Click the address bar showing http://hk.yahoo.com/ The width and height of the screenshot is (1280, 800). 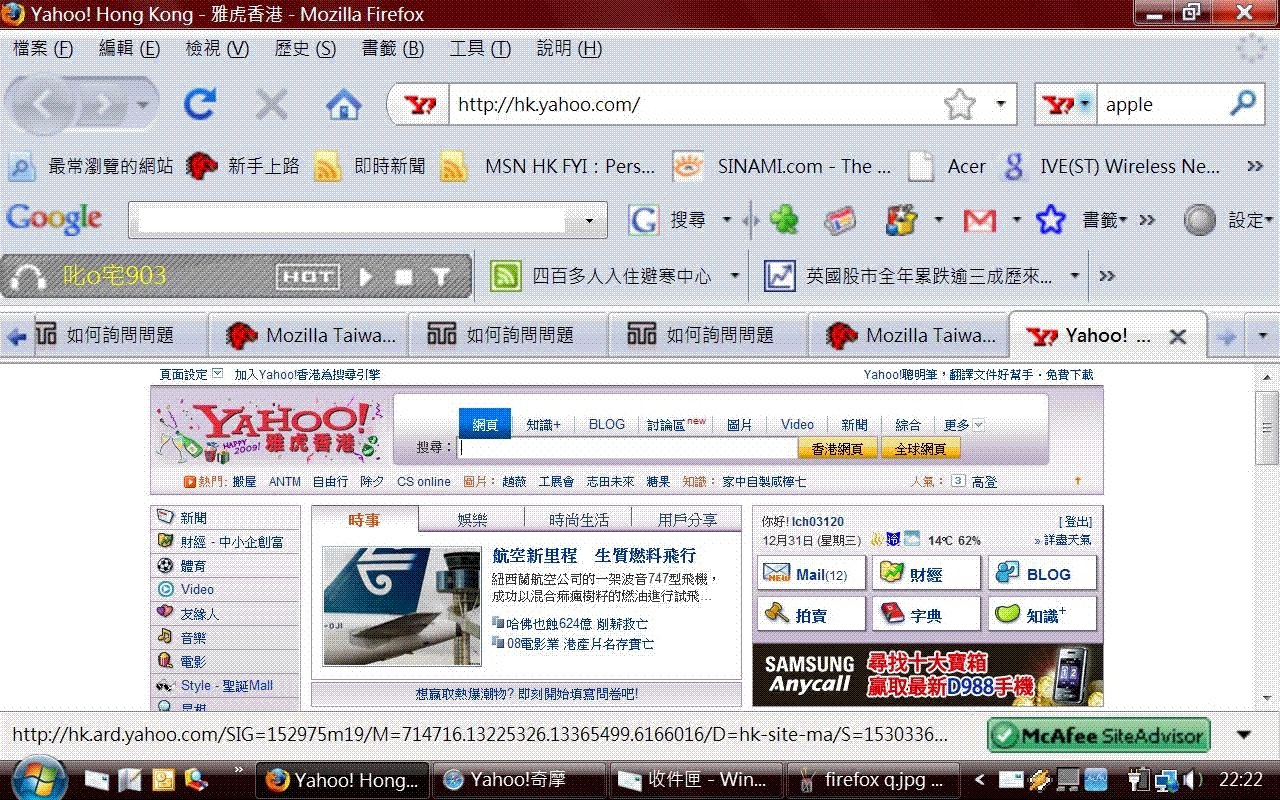pos(695,104)
